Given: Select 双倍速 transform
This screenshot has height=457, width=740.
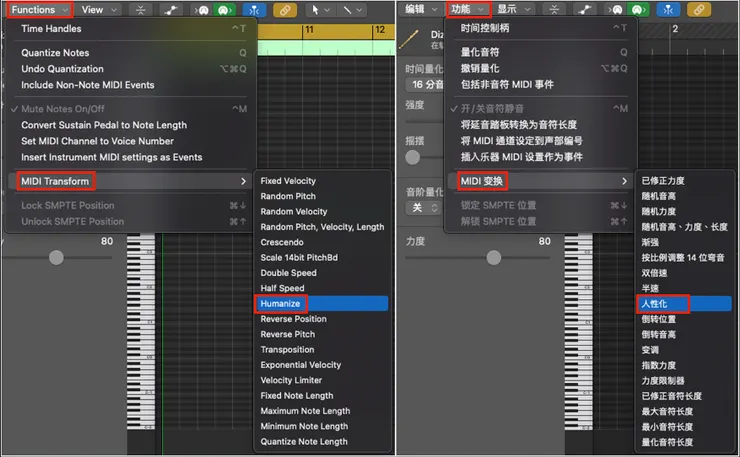Looking at the screenshot, I should (x=684, y=273).
